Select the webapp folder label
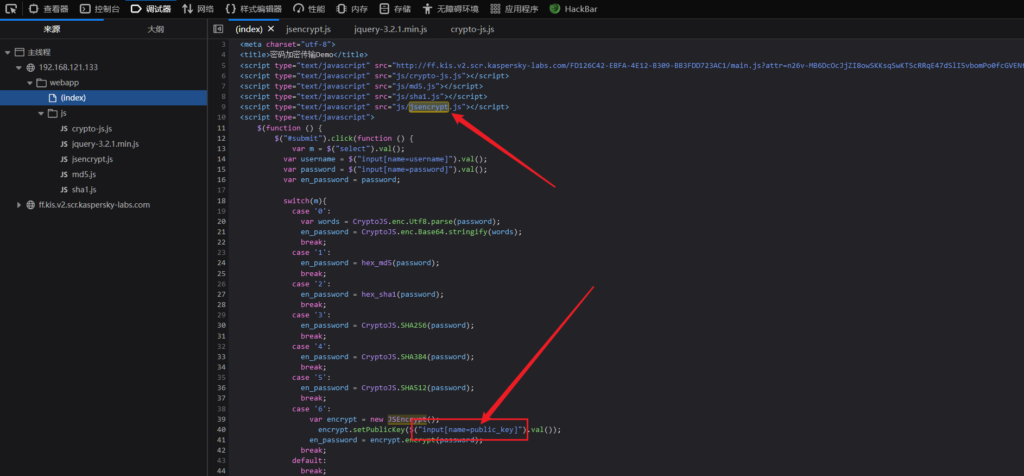The width and height of the screenshot is (1024, 476). coord(64,83)
